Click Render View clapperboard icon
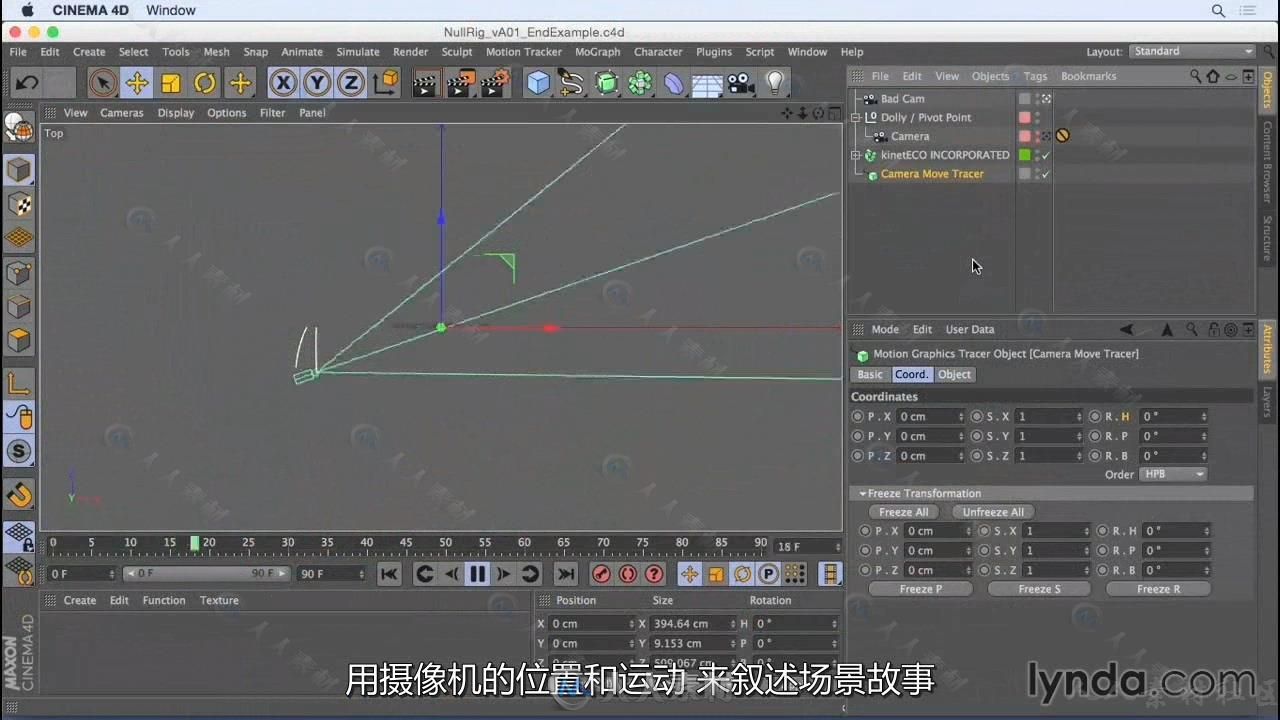Image resolution: width=1280 pixels, height=720 pixels. tap(425, 83)
